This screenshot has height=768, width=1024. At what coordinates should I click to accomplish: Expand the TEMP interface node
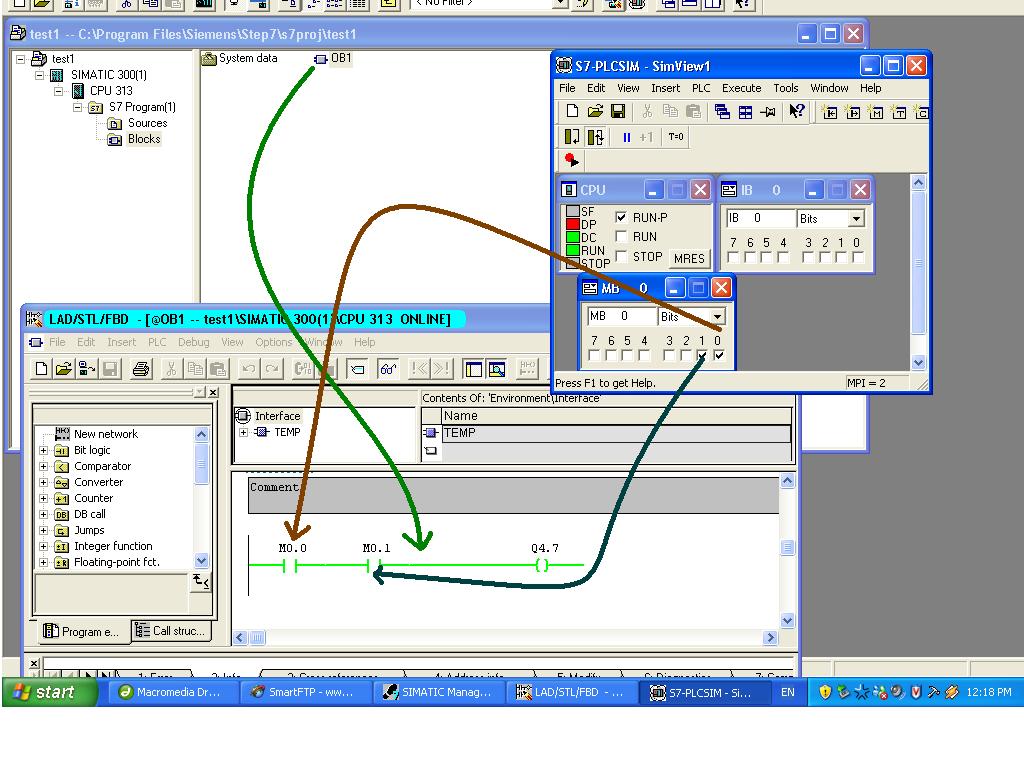[244, 432]
